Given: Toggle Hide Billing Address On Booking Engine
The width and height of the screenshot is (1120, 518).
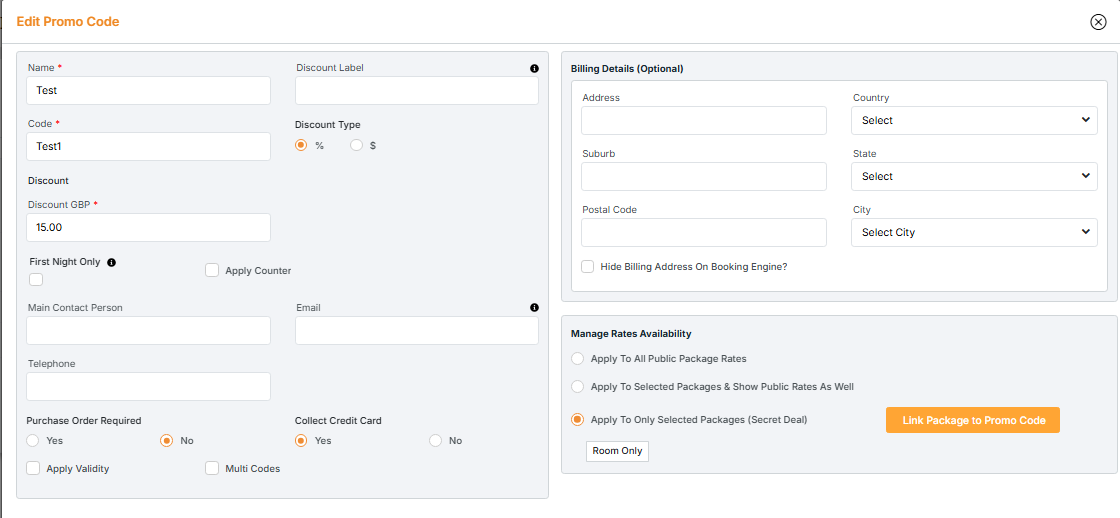Looking at the screenshot, I should (588, 267).
